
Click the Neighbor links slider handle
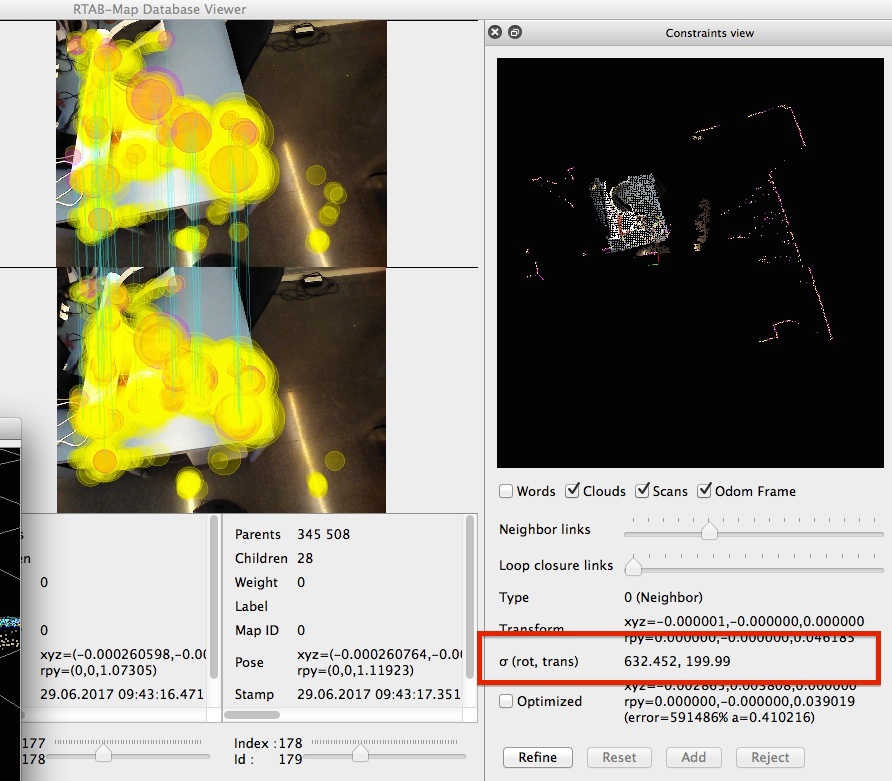pyautogui.click(x=709, y=532)
